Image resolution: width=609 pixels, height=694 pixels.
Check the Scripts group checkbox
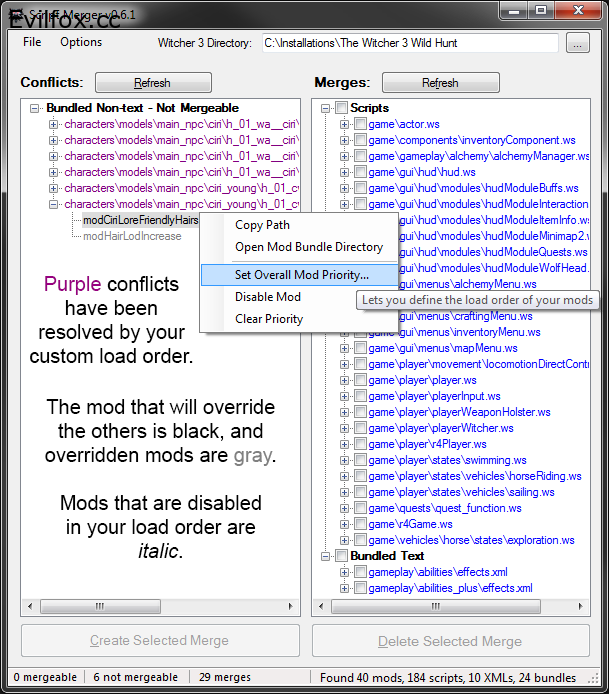(x=341, y=108)
